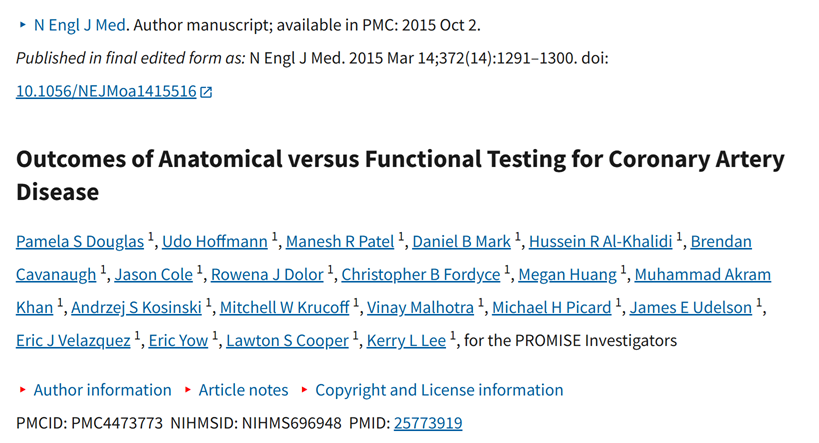Open the 10.1056/NEJMoa1415516 DOI link
This screenshot has height=443, width=819.
tap(107, 91)
